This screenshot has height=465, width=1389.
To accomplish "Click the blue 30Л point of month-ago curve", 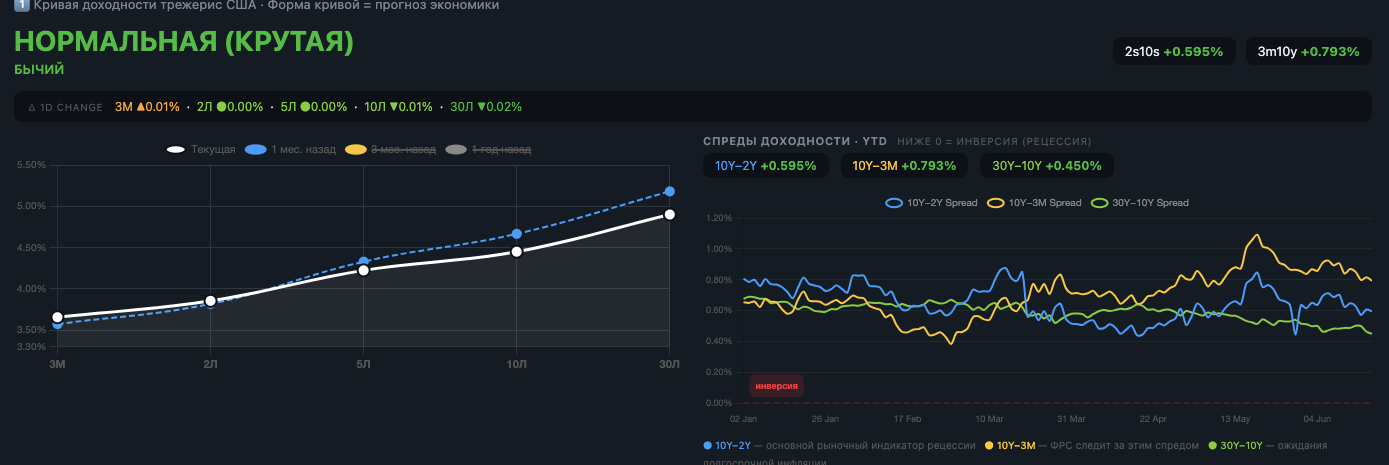I will 669,191.
